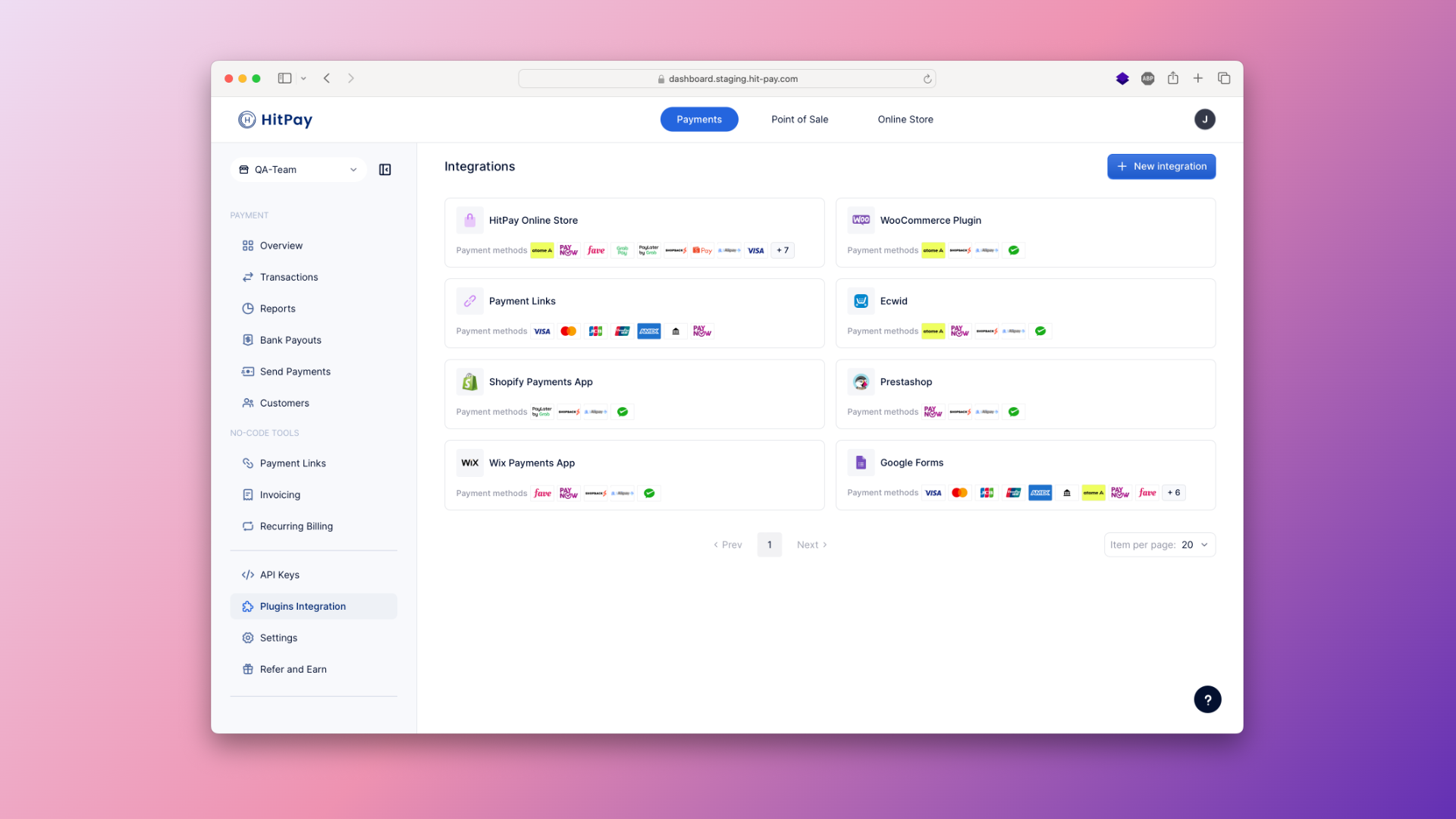This screenshot has height=819, width=1456.
Task: Click the +7 more methods badge
Action: click(x=783, y=250)
